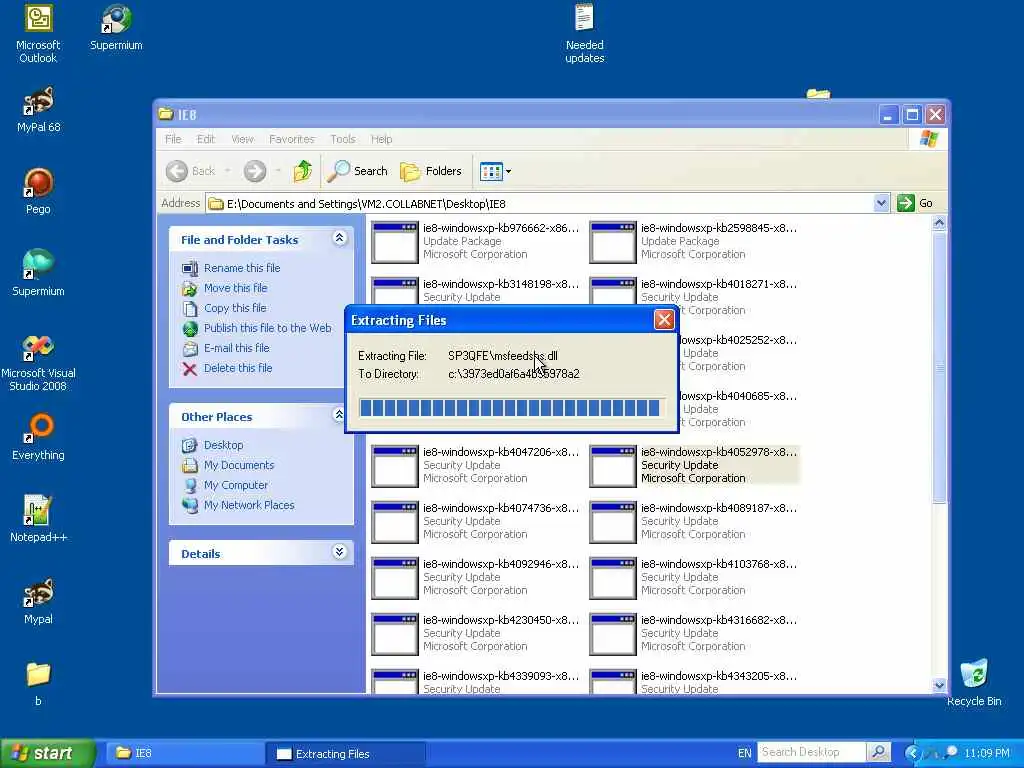Open the Back history dropdown arrow
Image resolution: width=1024 pixels, height=768 pixels.
[228, 171]
